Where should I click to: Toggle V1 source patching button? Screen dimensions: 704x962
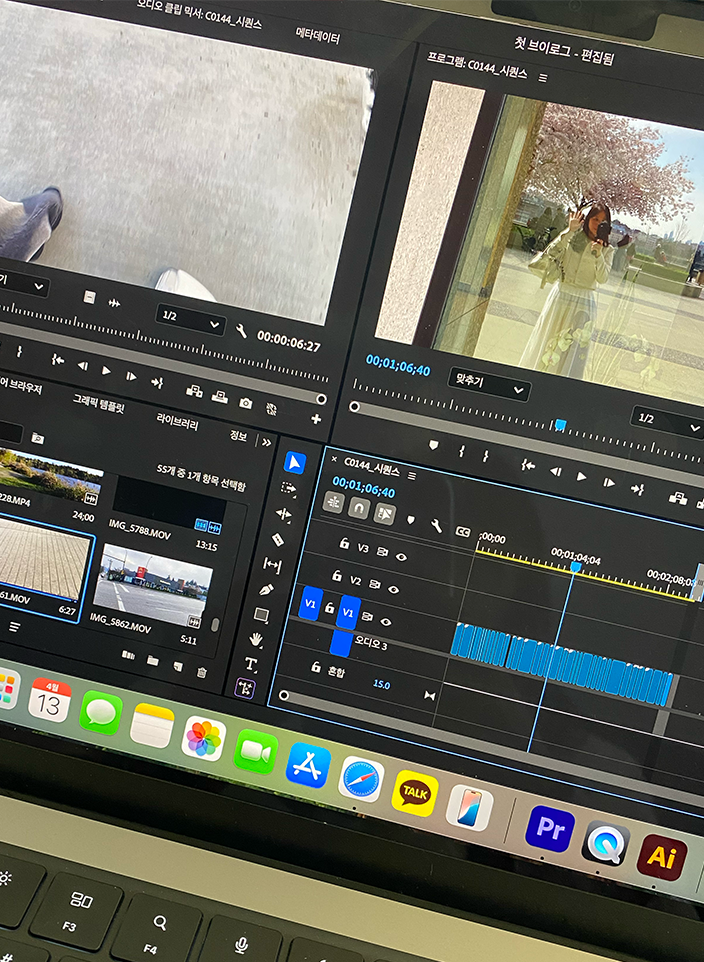pos(311,603)
